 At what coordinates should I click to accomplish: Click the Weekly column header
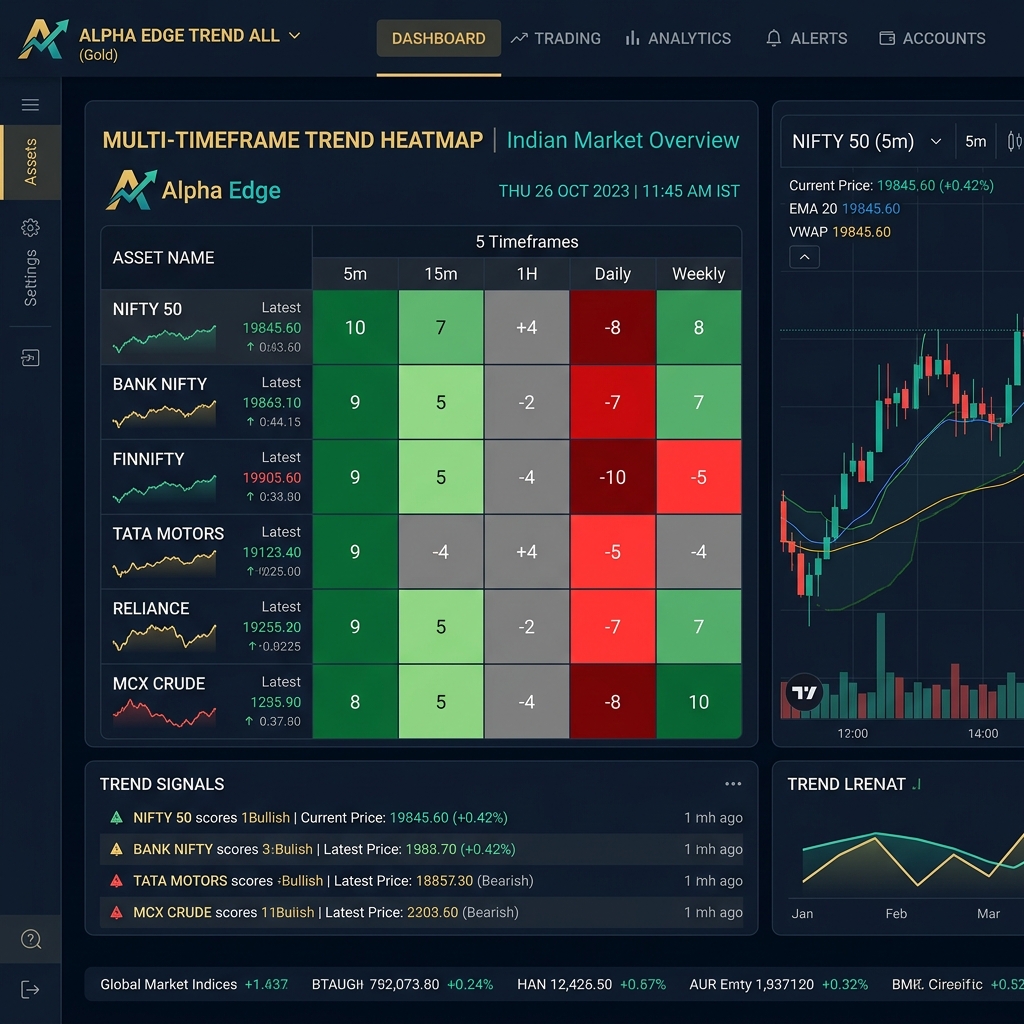[699, 274]
